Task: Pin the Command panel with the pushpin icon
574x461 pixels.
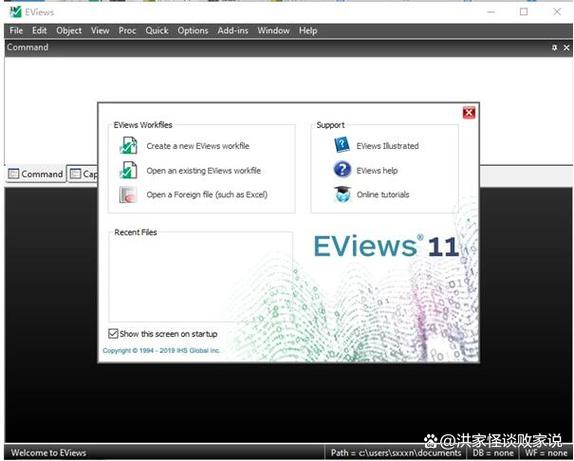Action: tap(555, 48)
